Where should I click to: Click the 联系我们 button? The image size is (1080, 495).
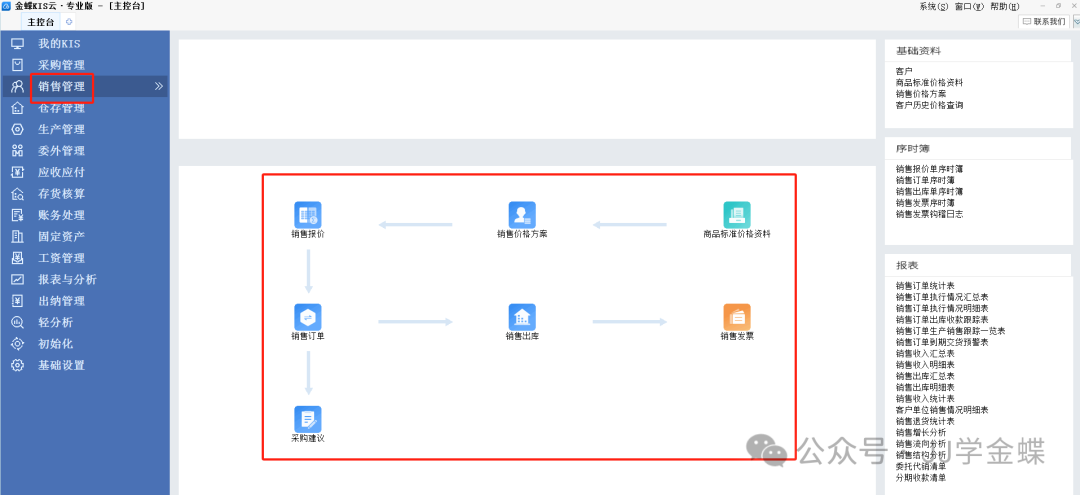coord(1043,21)
